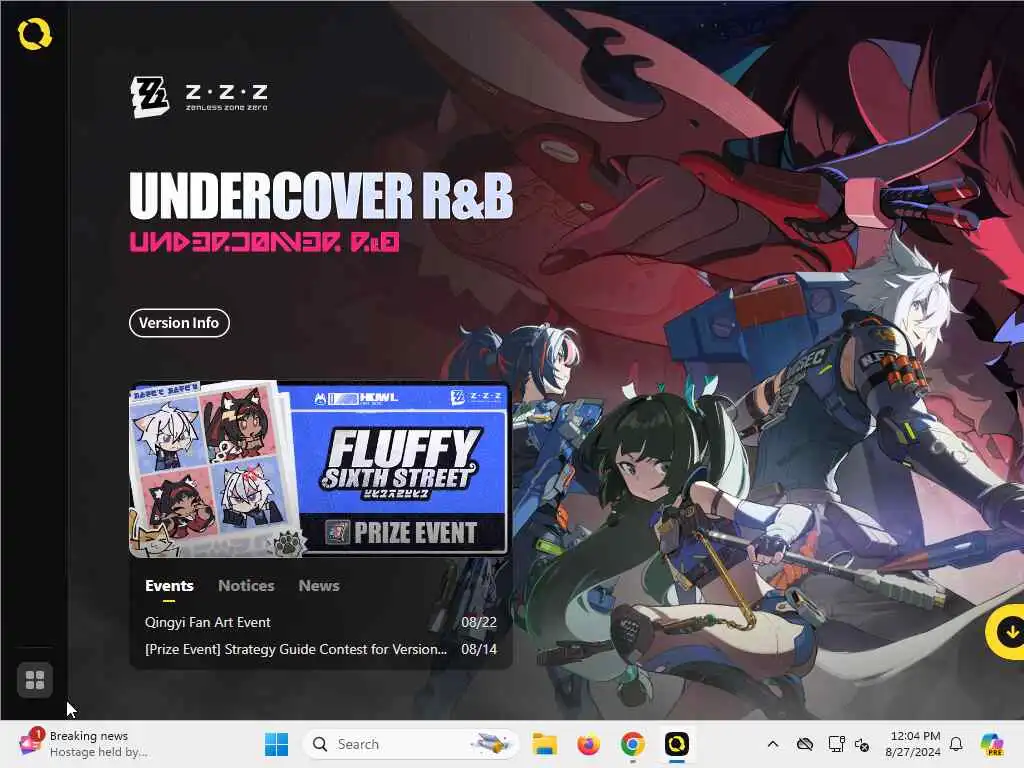Image resolution: width=1024 pixels, height=768 pixels.
Task: Click the Zenless Zone Zero logo
Action: (199, 97)
